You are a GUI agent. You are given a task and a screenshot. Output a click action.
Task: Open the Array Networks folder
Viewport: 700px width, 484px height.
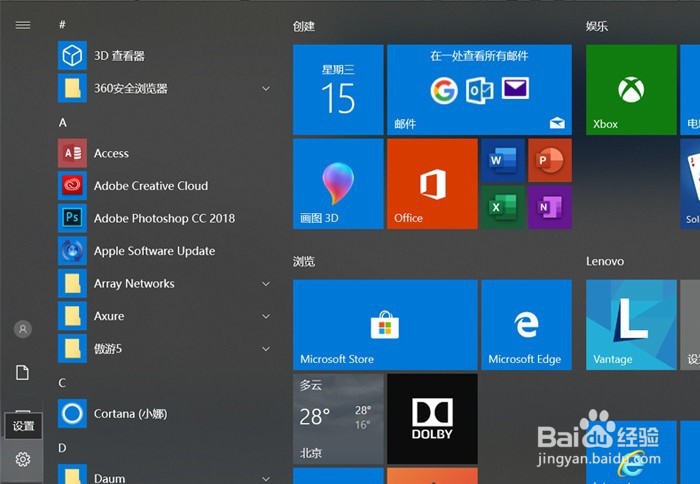tap(165, 284)
